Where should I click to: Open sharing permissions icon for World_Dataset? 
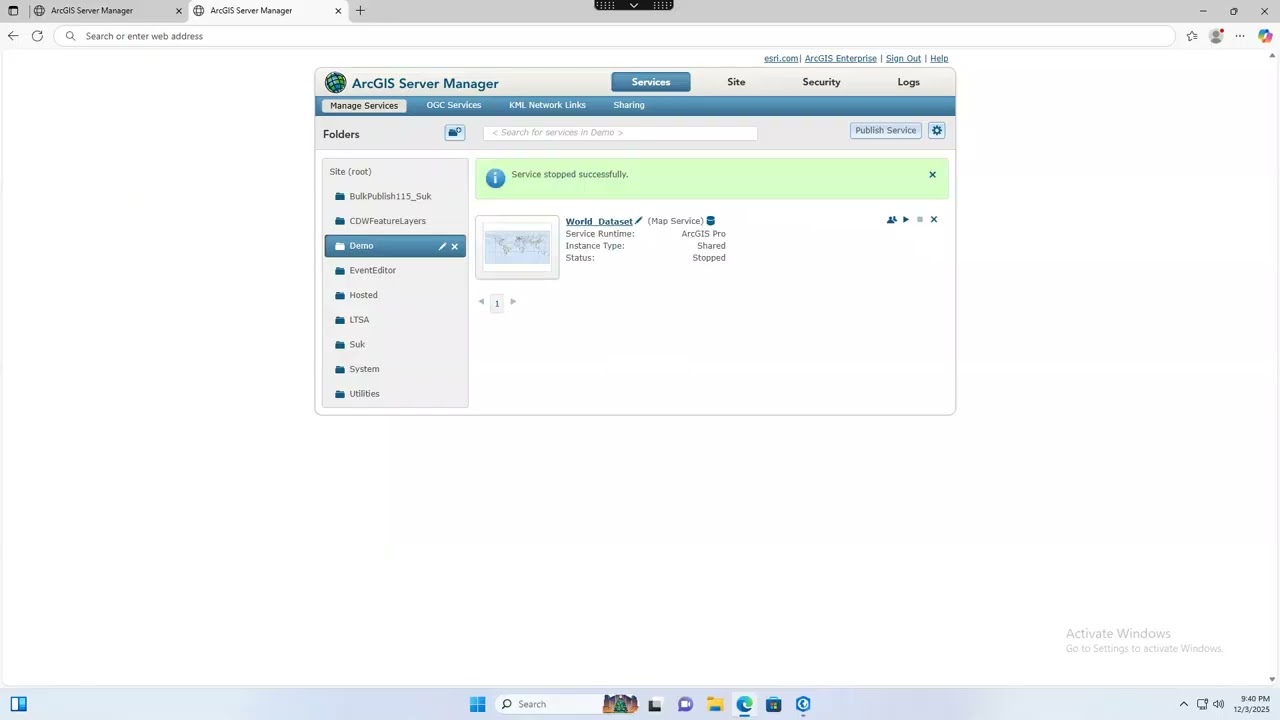[892, 220]
